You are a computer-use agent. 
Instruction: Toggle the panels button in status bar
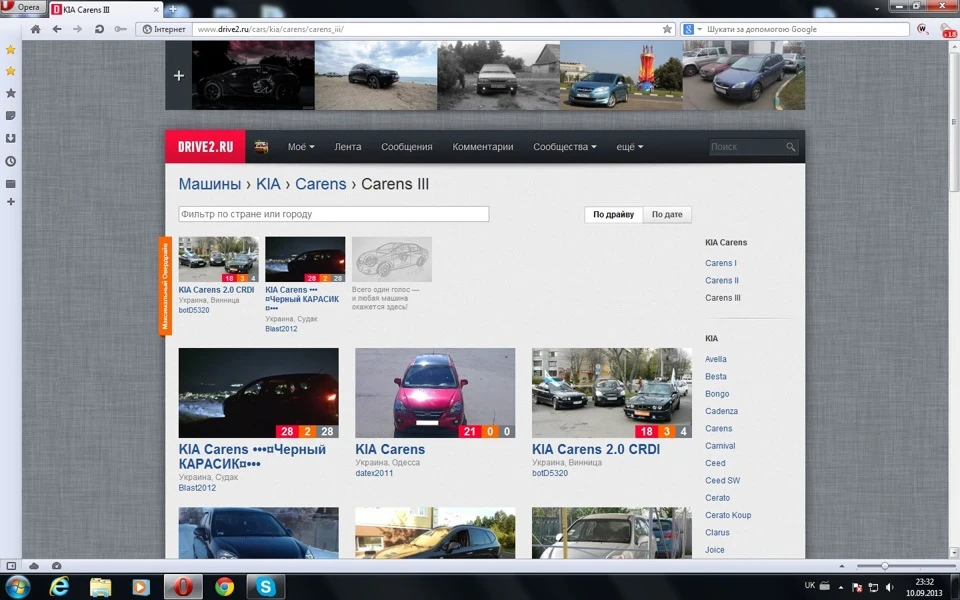pyautogui.click(x=11, y=566)
